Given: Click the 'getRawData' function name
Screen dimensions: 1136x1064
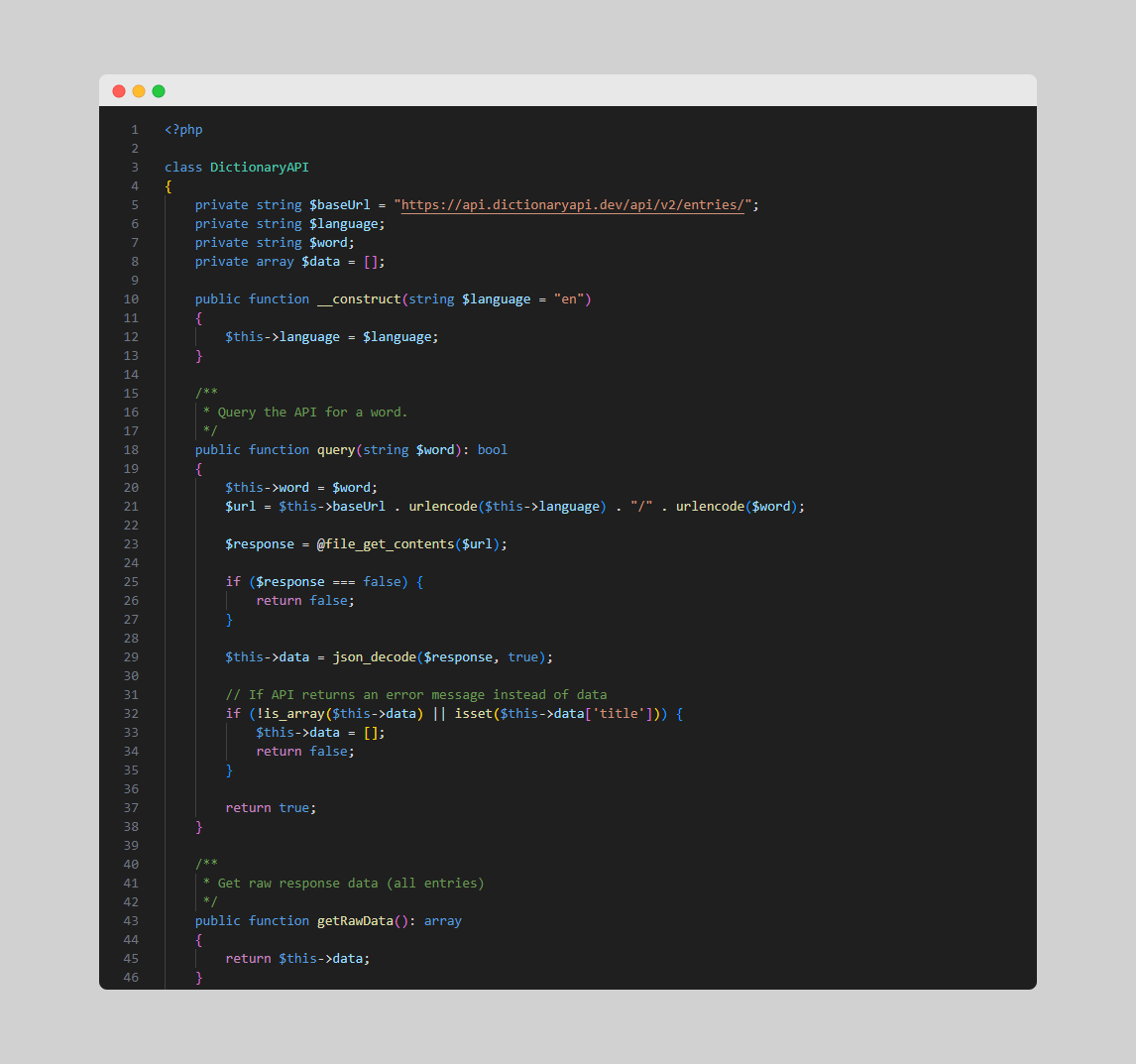Looking at the screenshot, I should coord(355,921).
